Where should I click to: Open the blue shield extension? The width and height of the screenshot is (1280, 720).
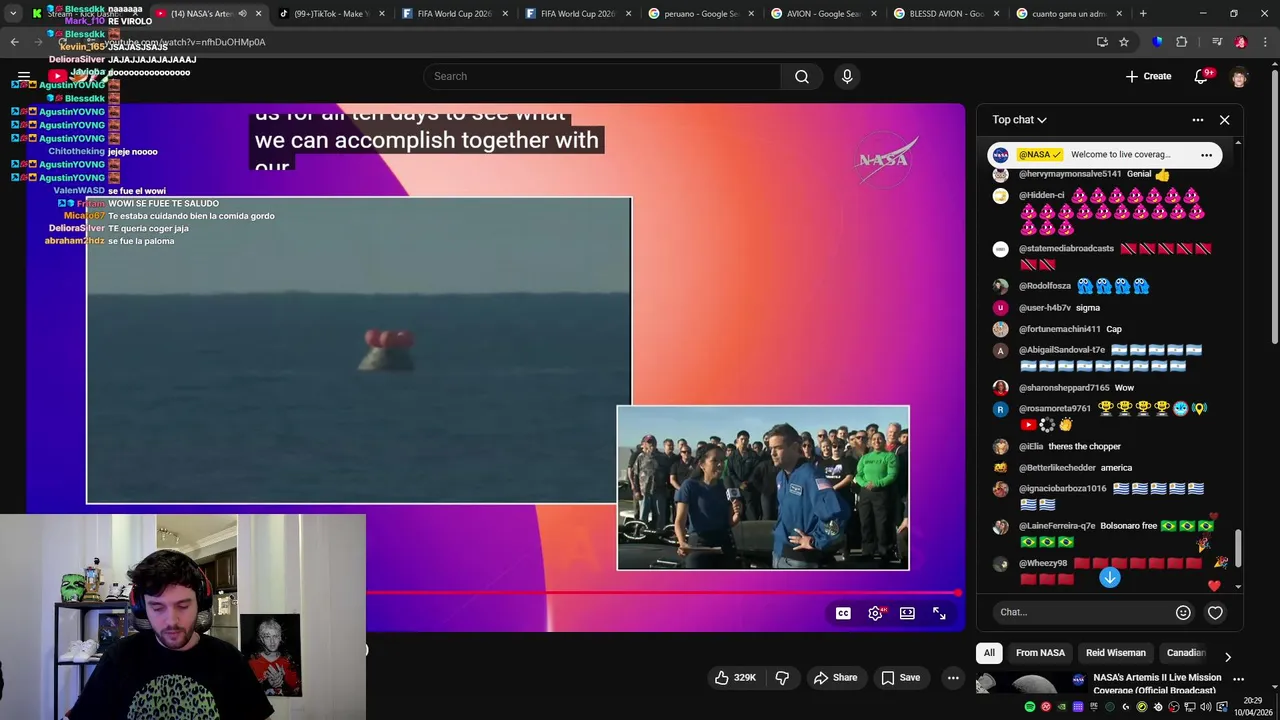click(x=1158, y=42)
